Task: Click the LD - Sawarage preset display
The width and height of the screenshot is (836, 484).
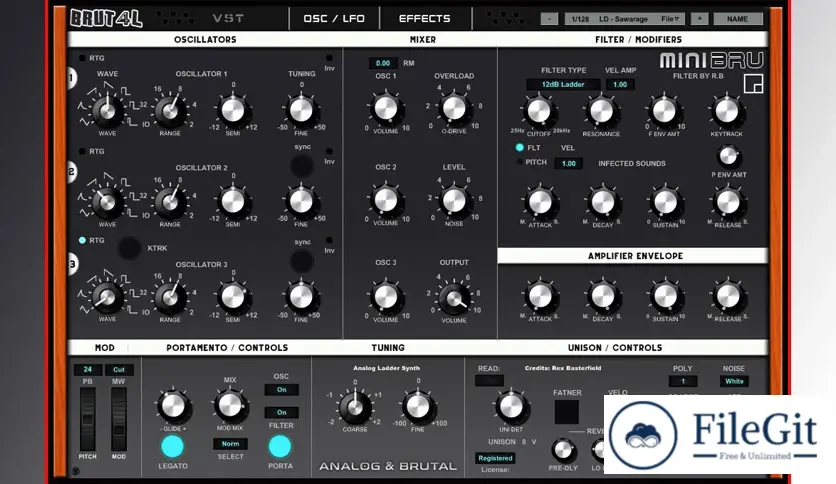Action: click(x=623, y=19)
